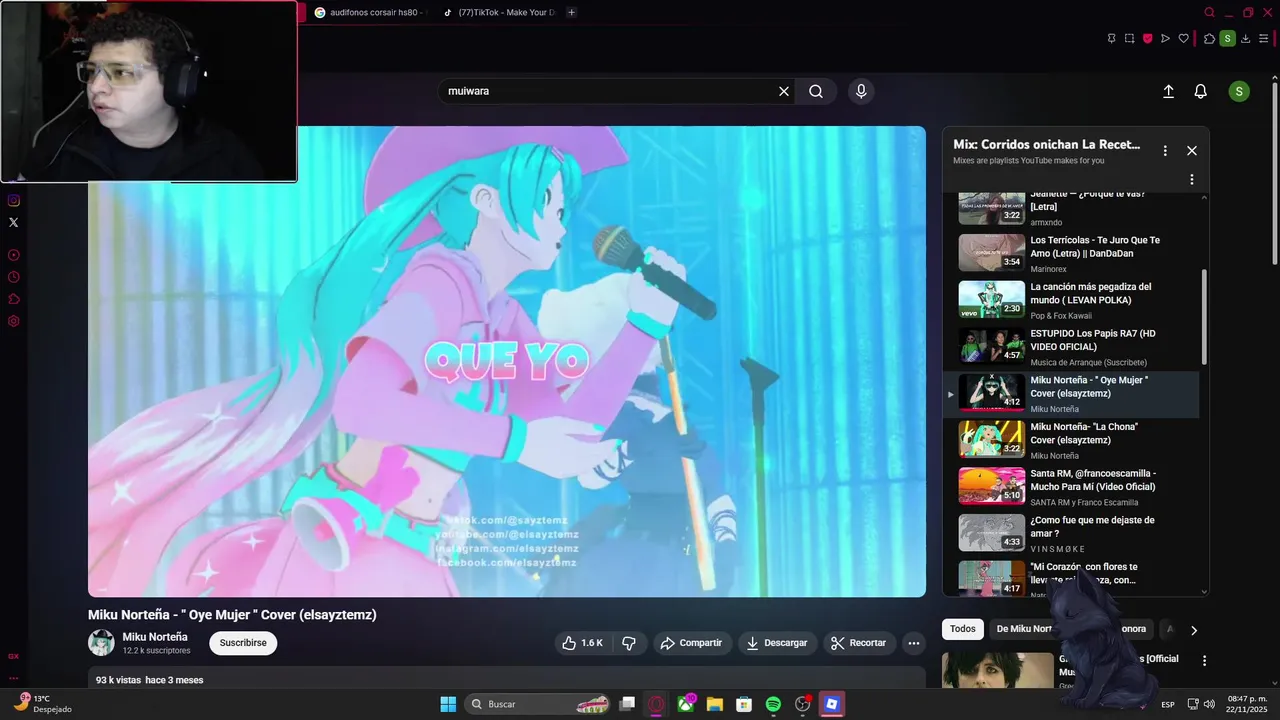Open the ad blocker shield icon

click(1147, 39)
